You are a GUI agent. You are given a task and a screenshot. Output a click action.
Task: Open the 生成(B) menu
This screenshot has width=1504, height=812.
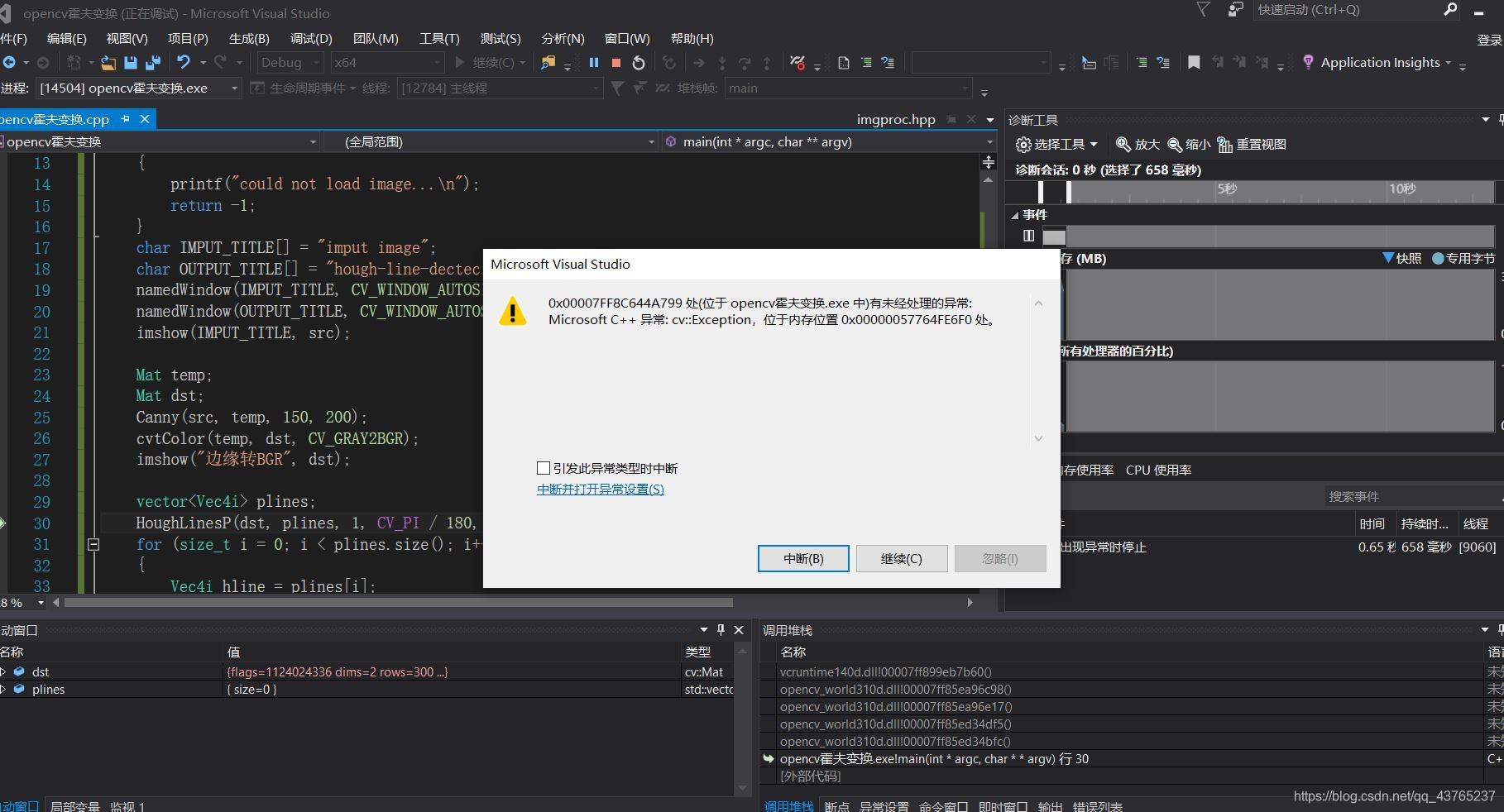(x=249, y=38)
